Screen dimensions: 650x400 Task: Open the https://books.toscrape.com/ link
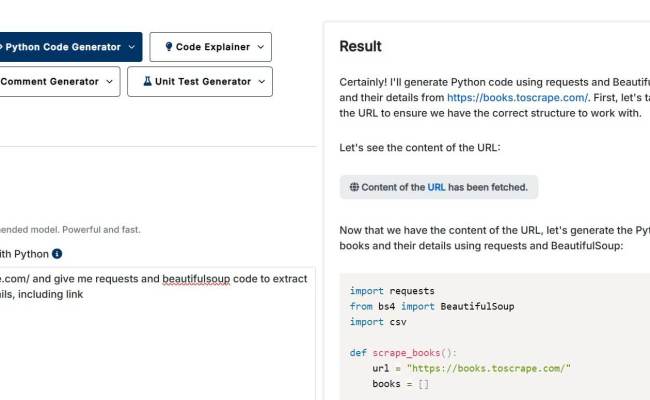517,98
